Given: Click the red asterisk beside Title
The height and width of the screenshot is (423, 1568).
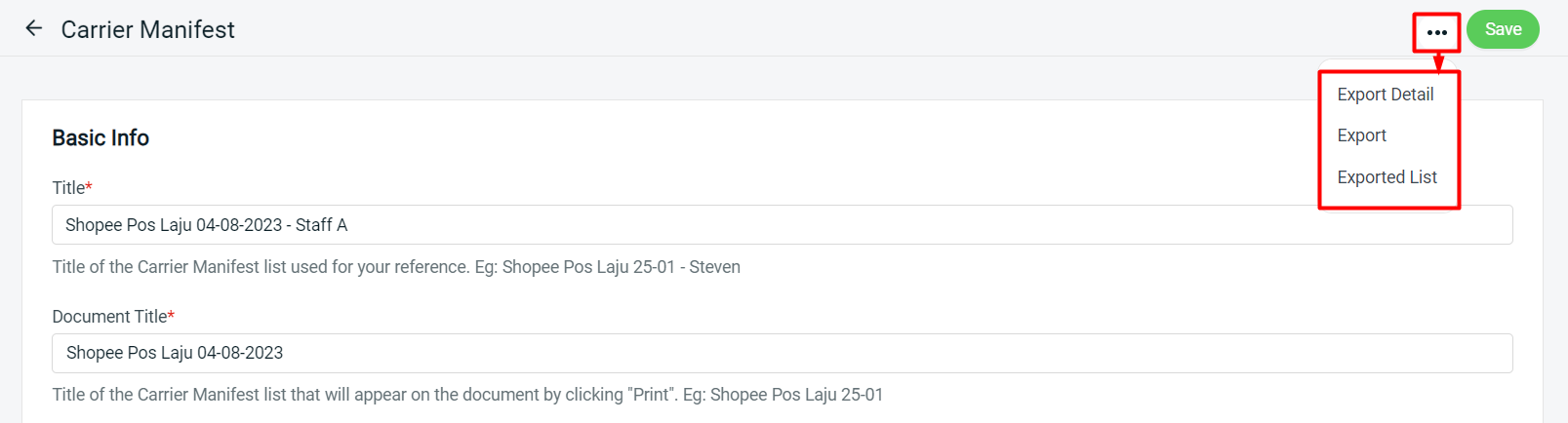Looking at the screenshot, I should pyautogui.click(x=89, y=186).
